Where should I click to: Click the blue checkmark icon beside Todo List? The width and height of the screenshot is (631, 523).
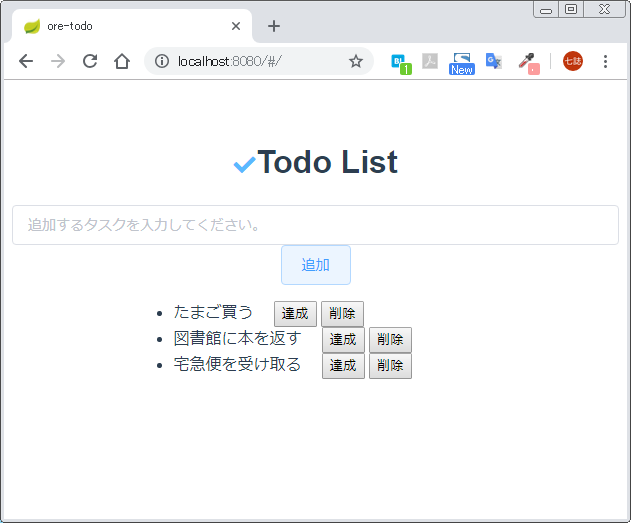tap(244, 165)
